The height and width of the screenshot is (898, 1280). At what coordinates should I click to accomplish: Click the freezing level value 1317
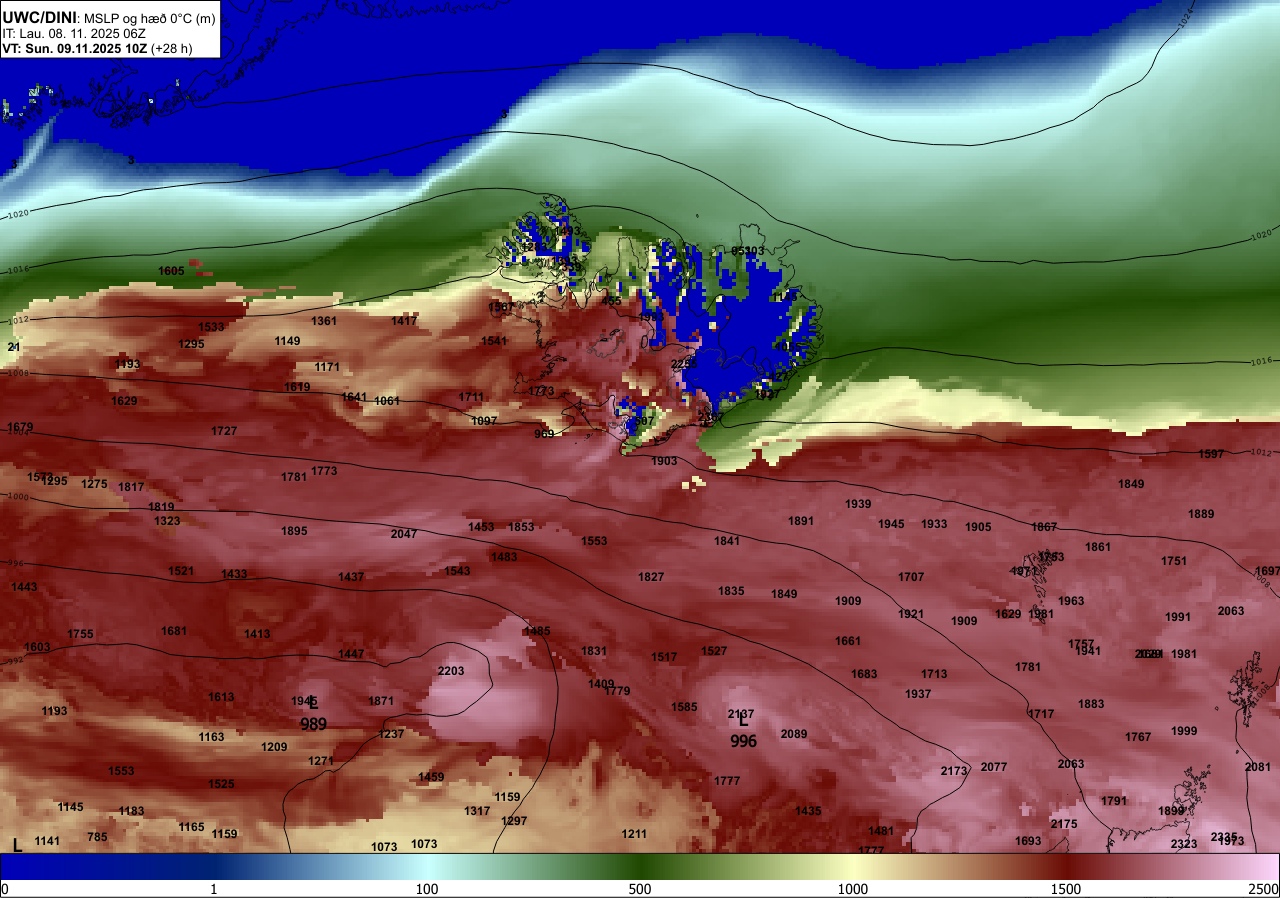click(x=477, y=811)
